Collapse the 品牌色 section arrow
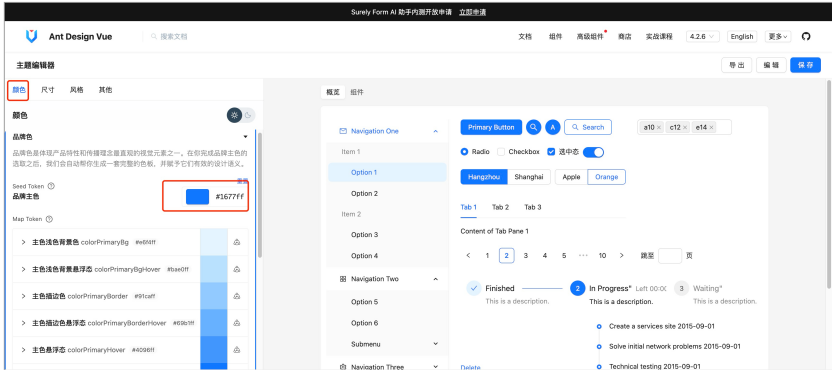The image size is (832, 370). pyautogui.click(x=245, y=137)
